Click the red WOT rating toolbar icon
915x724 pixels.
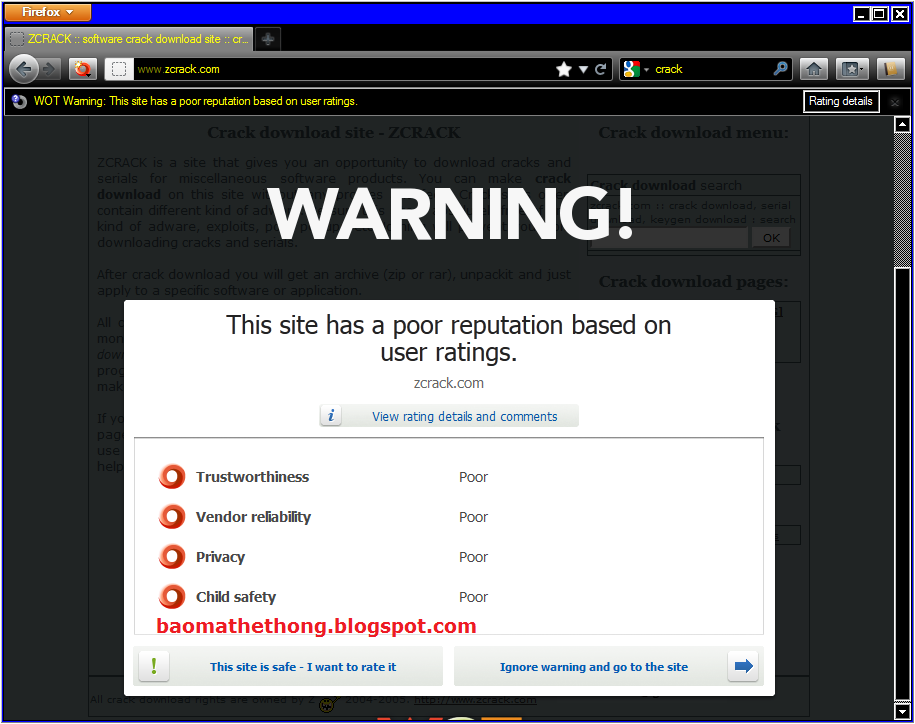[83, 69]
